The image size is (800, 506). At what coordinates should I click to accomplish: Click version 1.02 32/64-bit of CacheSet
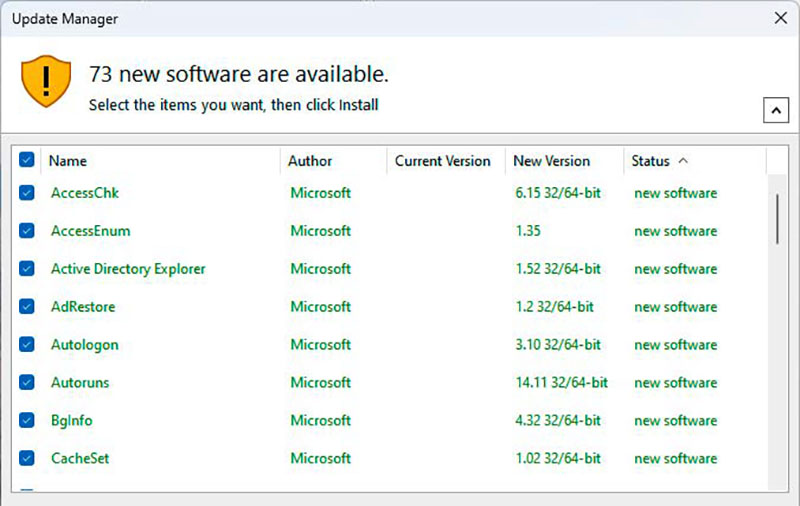tap(558, 458)
